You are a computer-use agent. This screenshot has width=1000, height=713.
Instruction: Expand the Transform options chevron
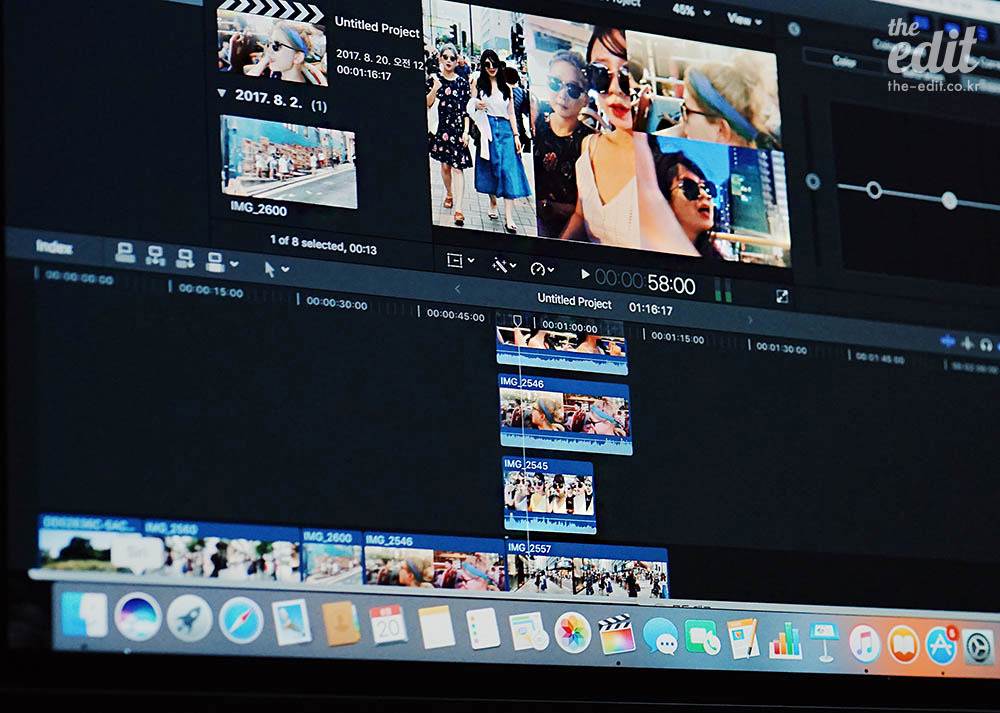pyautogui.click(x=471, y=260)
